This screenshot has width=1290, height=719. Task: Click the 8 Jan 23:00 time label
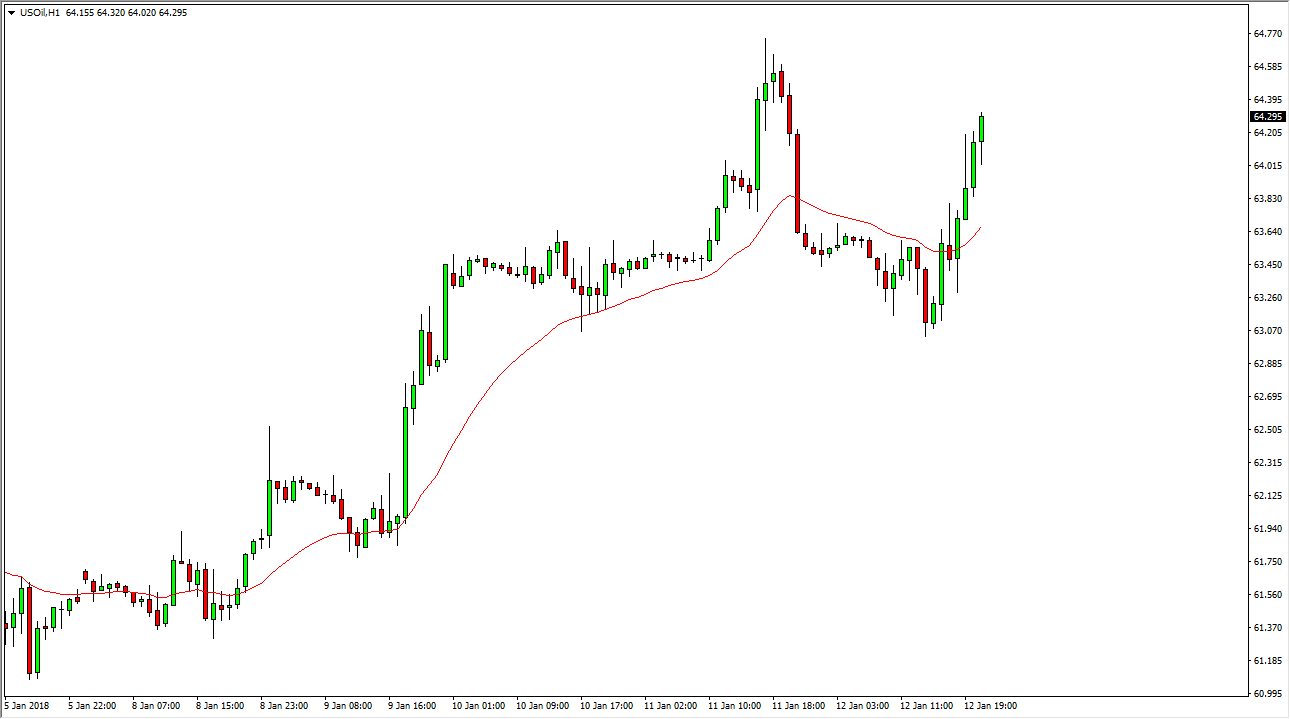click(285, 706)
